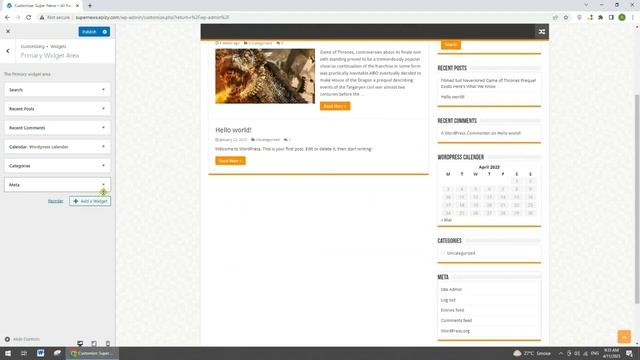Viewport: 640px width, 360px height.
Task: Expand the Calendar widget
Action: 57,147
